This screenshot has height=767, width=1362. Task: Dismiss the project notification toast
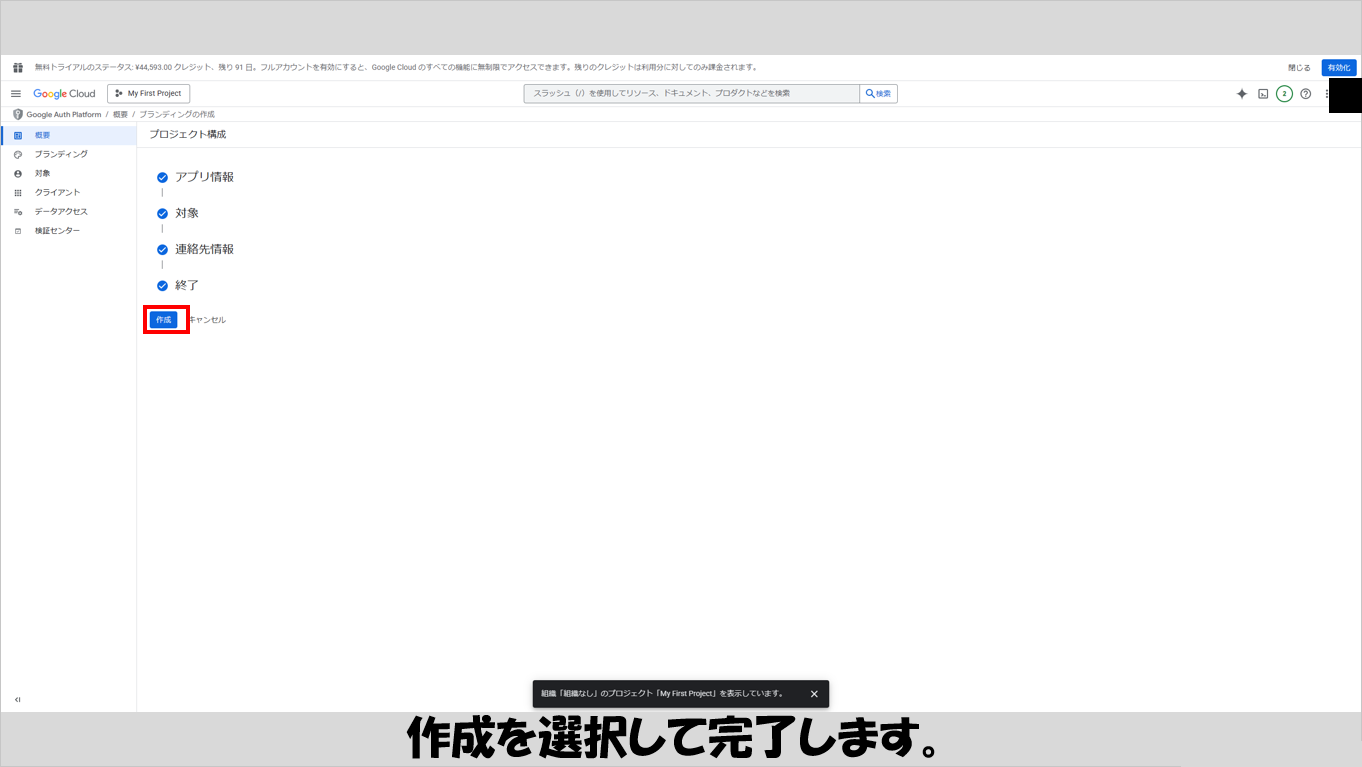pos(814,694)
